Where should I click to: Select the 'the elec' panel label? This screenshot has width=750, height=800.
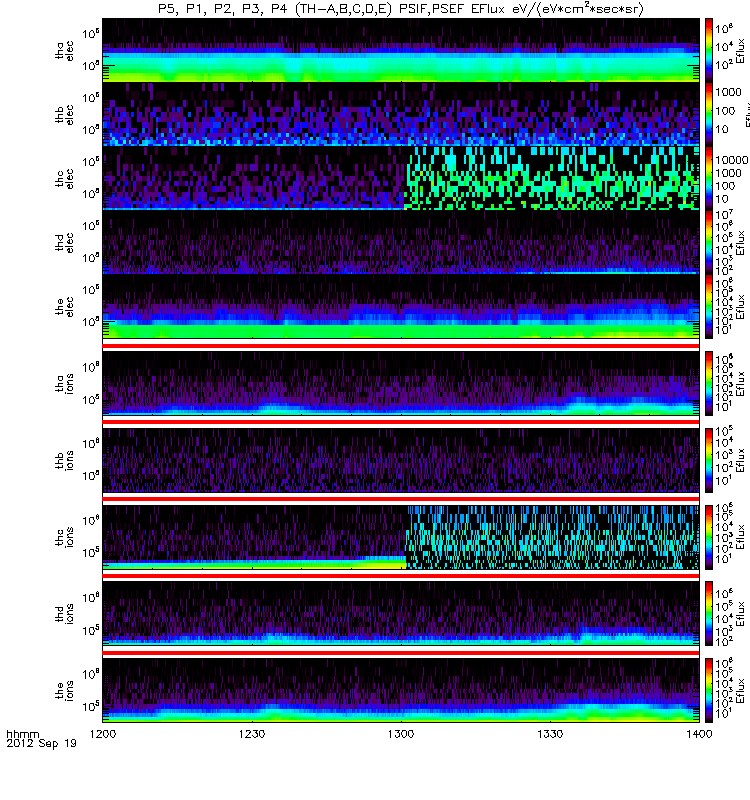(x=65, y=307)
